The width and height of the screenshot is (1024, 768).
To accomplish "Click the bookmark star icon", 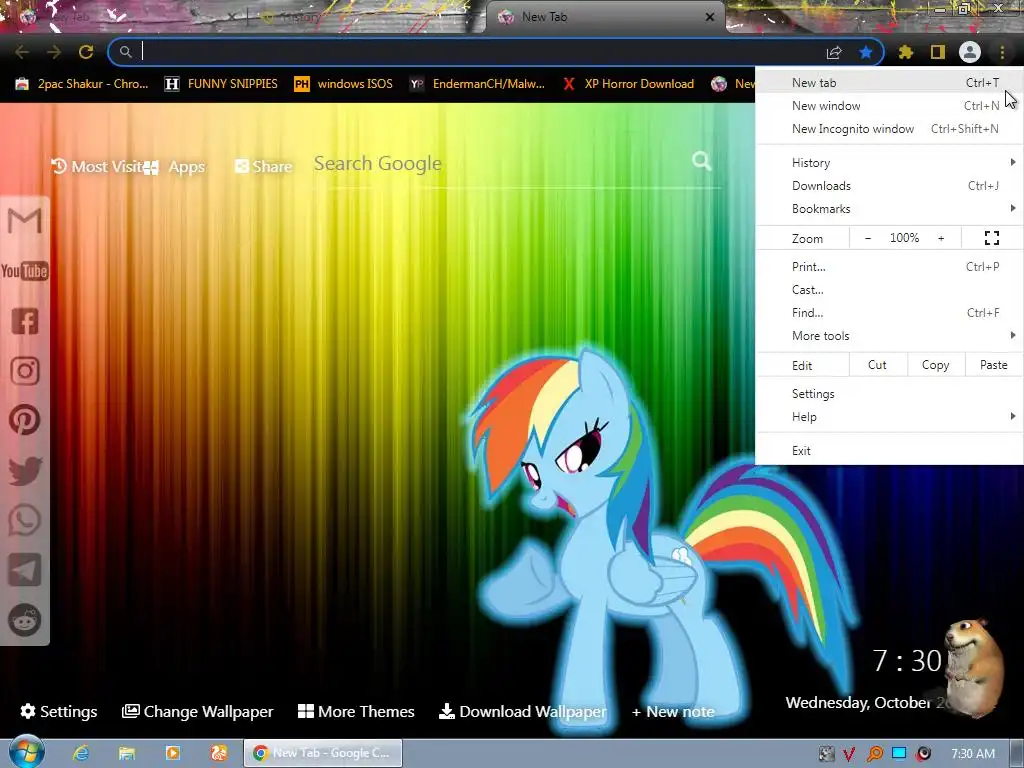I will (866, 52).
